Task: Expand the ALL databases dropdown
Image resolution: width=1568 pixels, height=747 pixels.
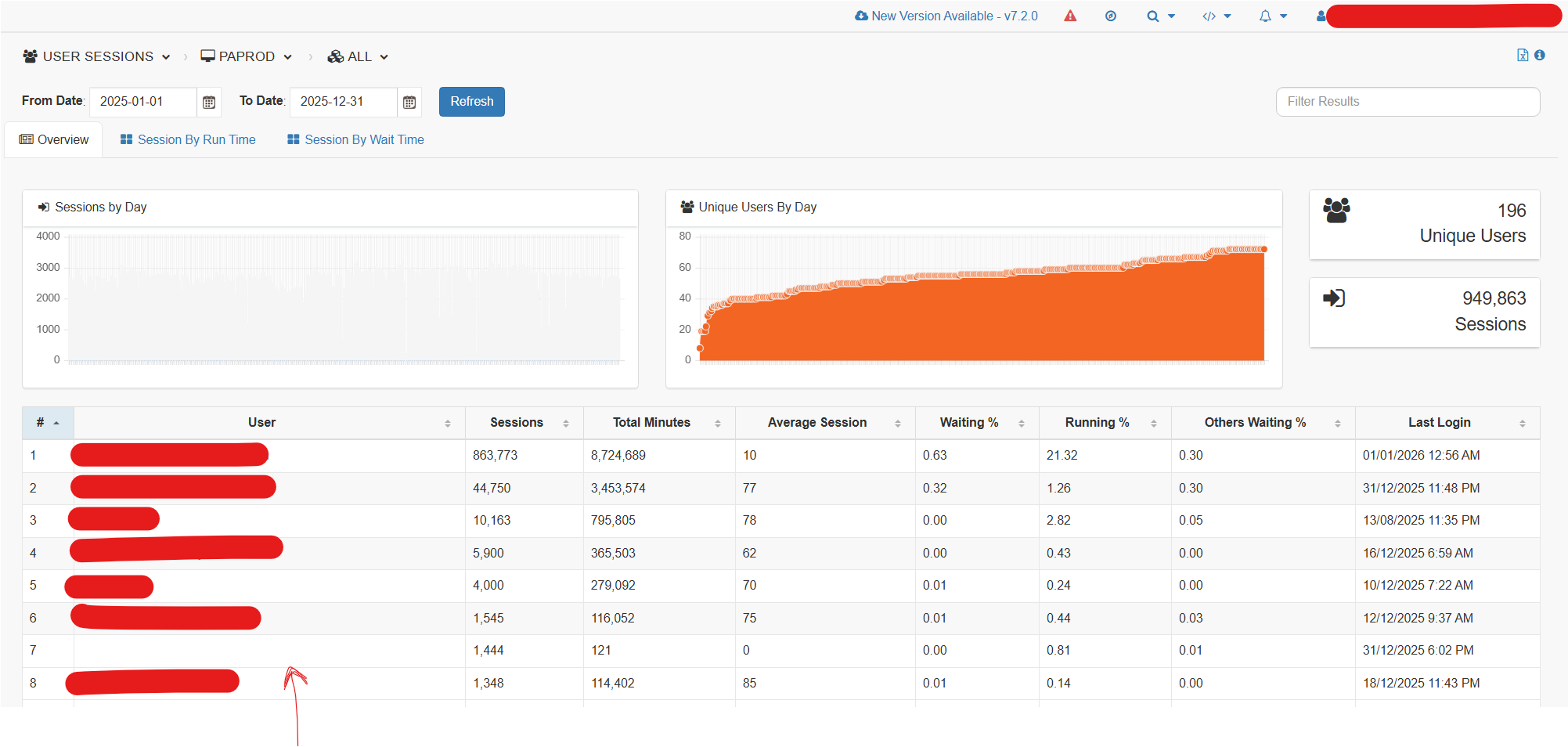Action: click(x=358, y=56)
